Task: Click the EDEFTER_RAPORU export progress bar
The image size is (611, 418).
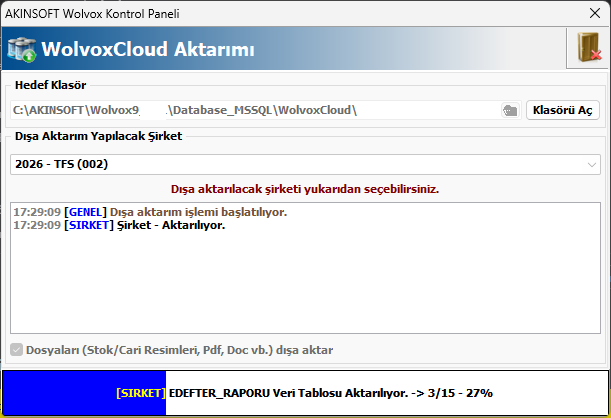Action: (305, 393)
